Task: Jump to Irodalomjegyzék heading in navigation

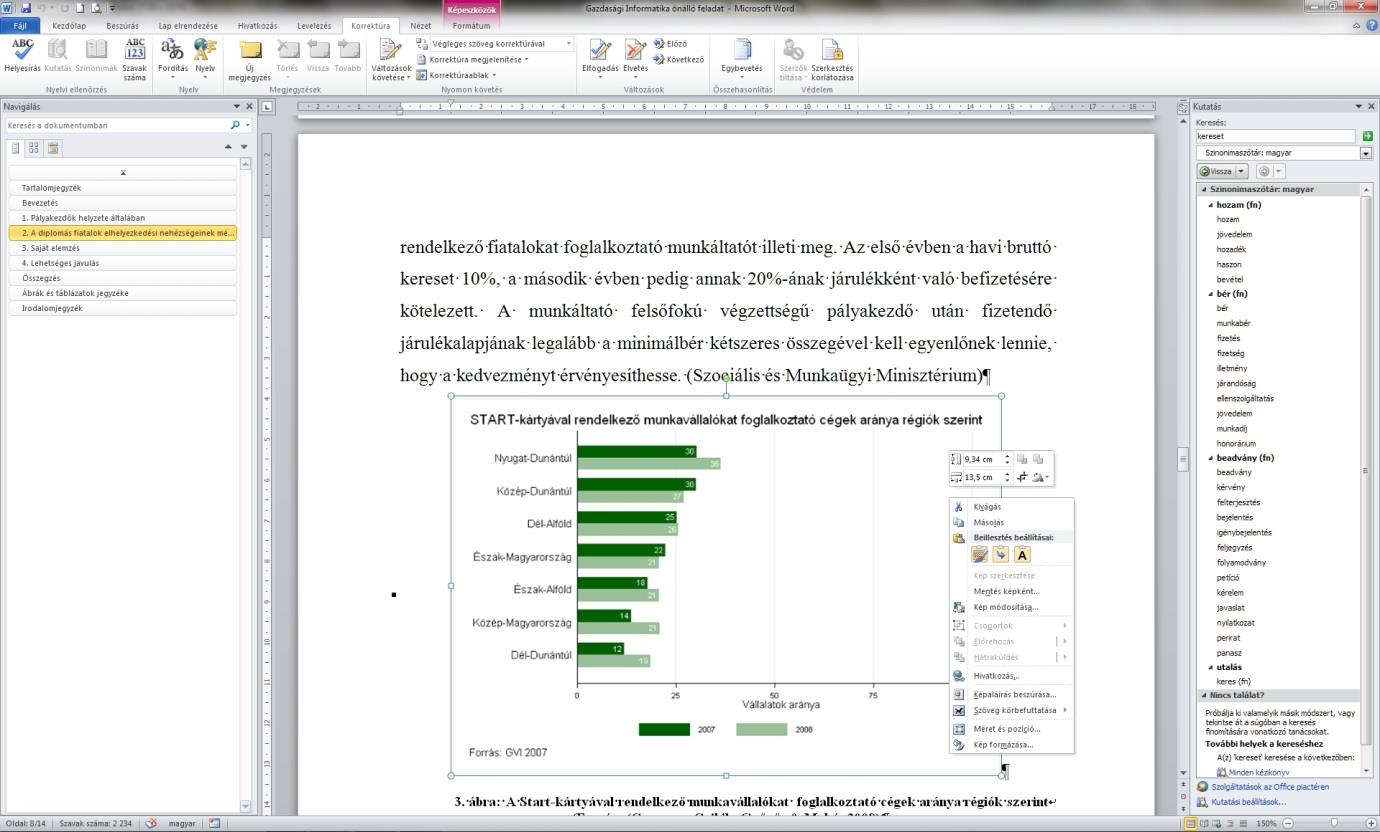Action: 122,308
